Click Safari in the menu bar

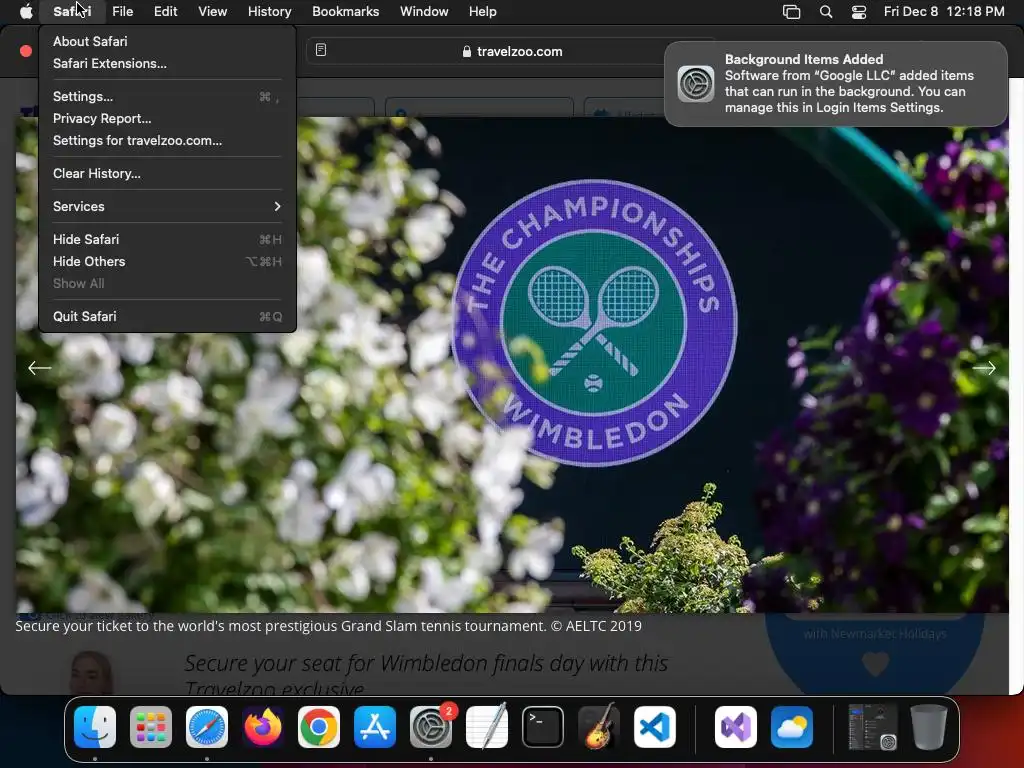click(72, 11)
